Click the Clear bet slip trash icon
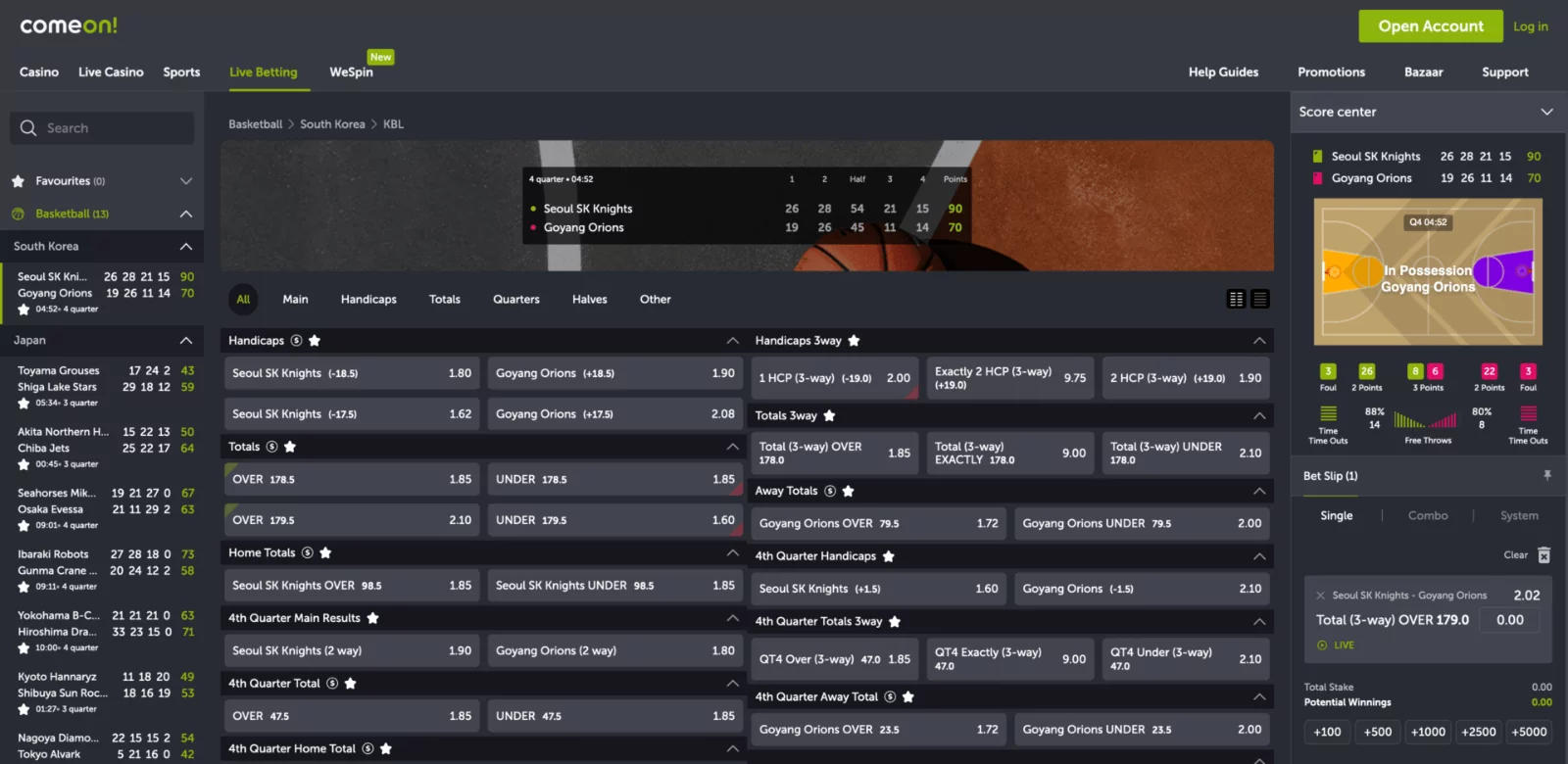Image resolution: width=1568 pixels, height=764 pixels. pos(1543,555)
